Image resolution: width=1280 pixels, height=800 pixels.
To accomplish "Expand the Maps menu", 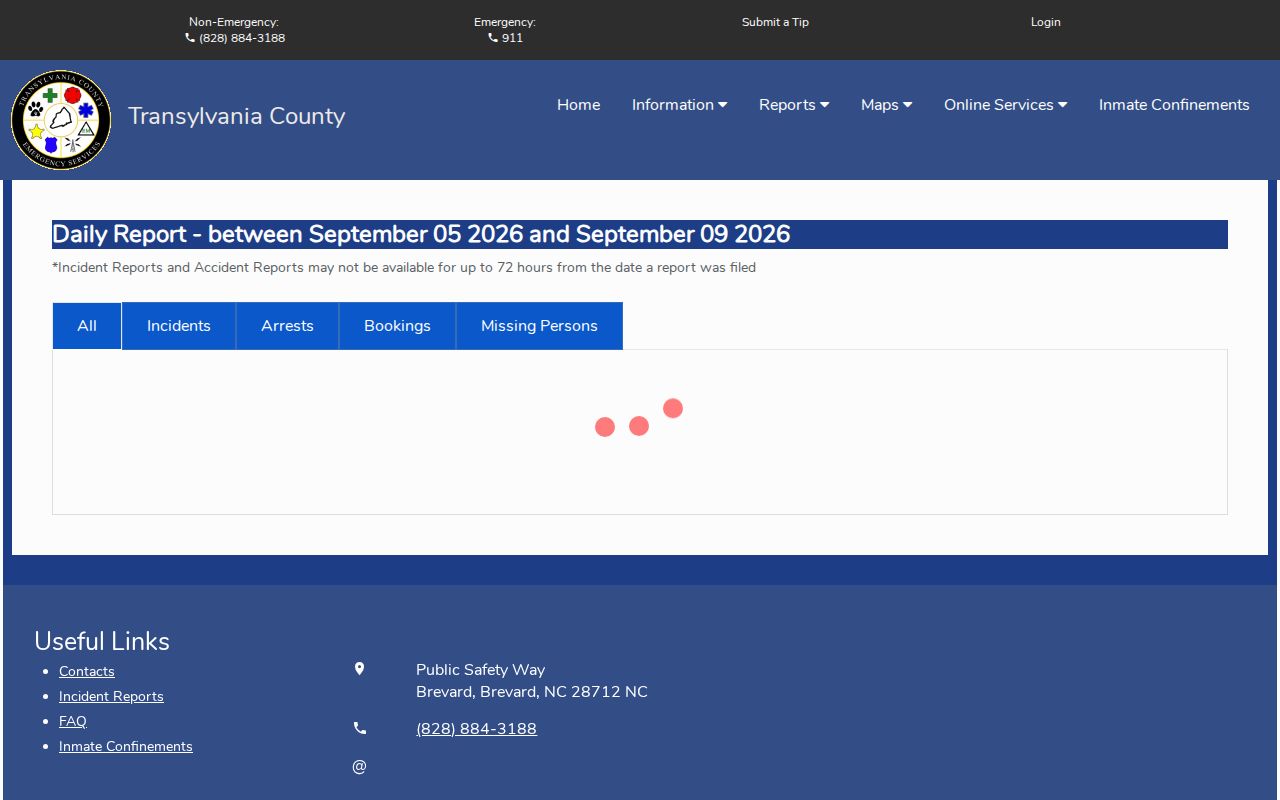I will point(886,105).
